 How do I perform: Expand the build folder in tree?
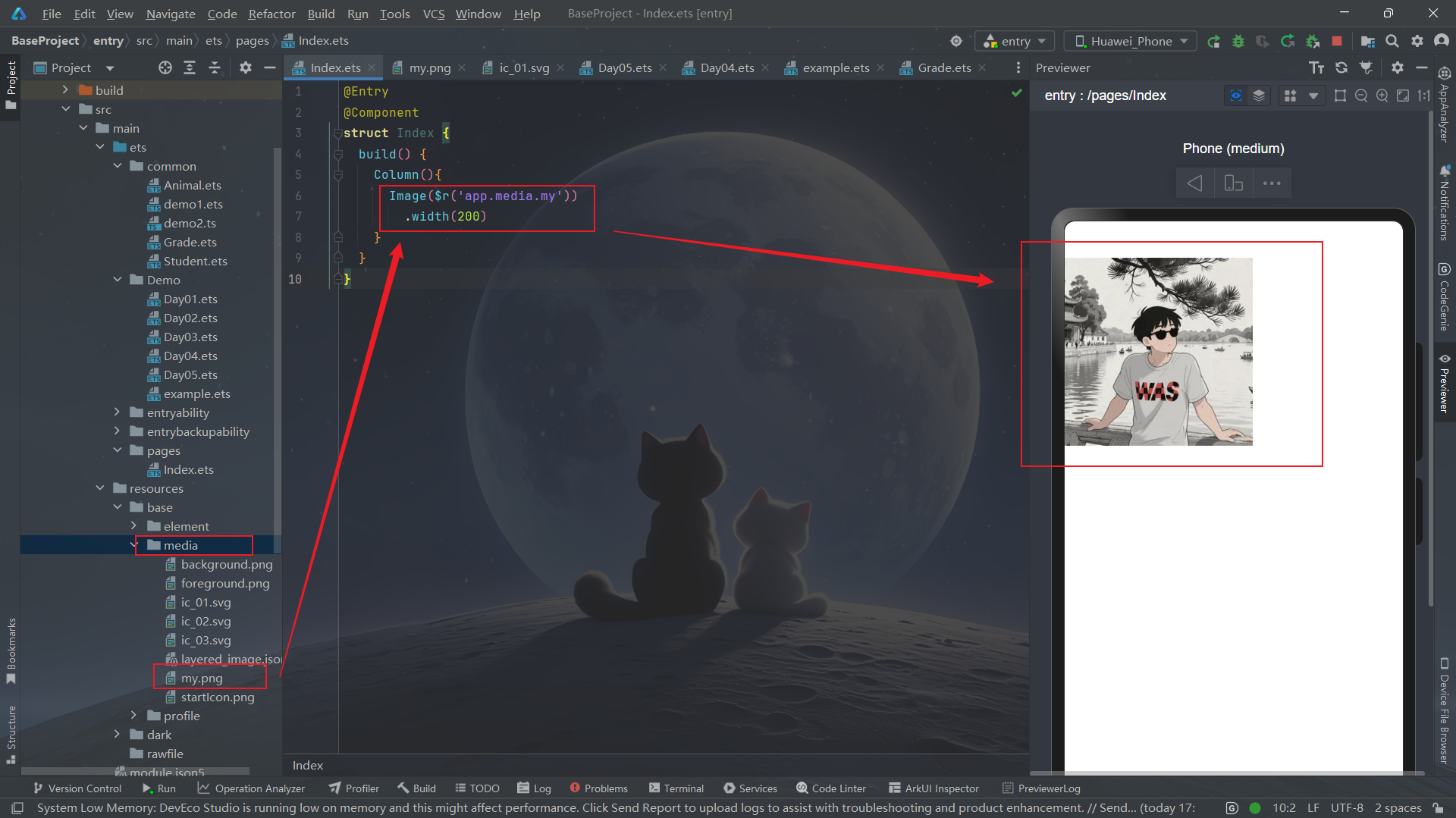[x=65, y=89]
